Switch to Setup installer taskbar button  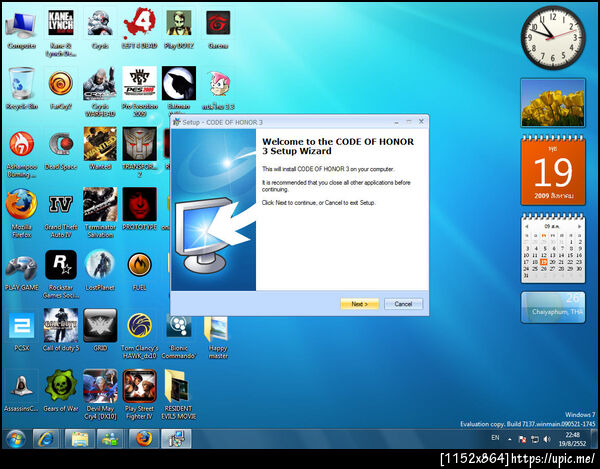[176, 439]
